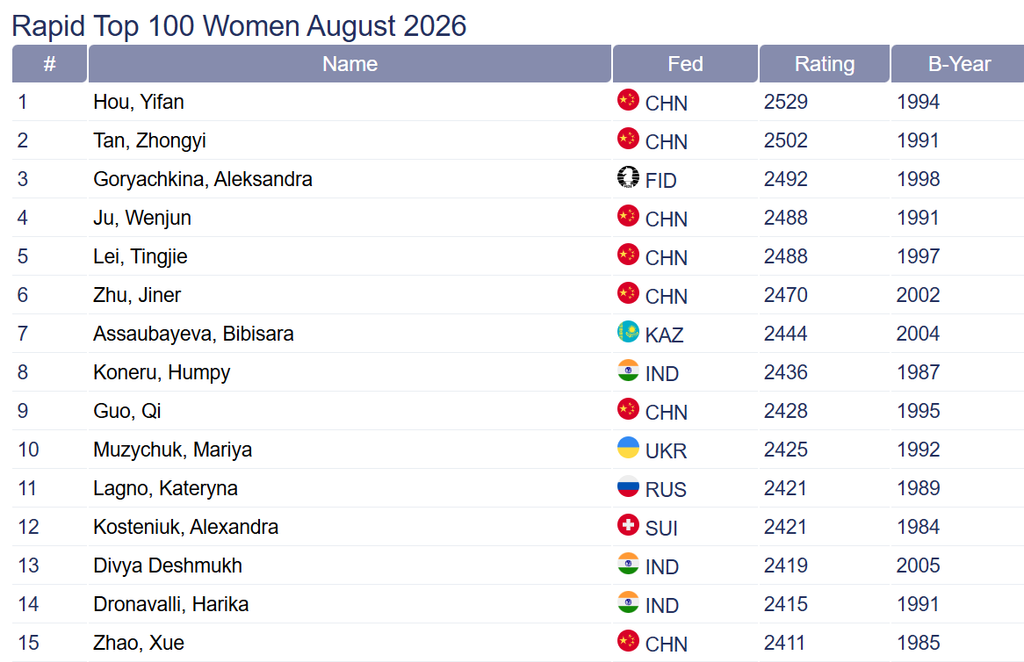
Task: Sort by the B-Year column header
Action: coord(959,64)
